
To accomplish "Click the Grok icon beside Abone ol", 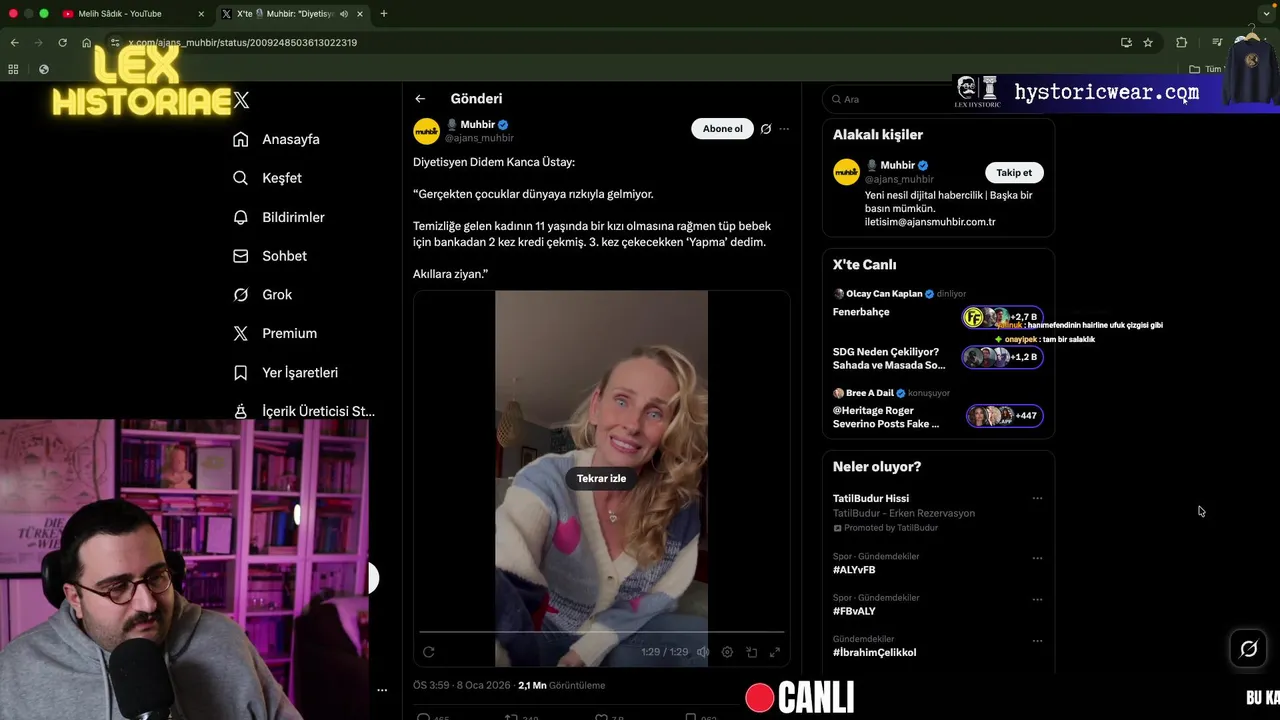I will coord(766,129).
